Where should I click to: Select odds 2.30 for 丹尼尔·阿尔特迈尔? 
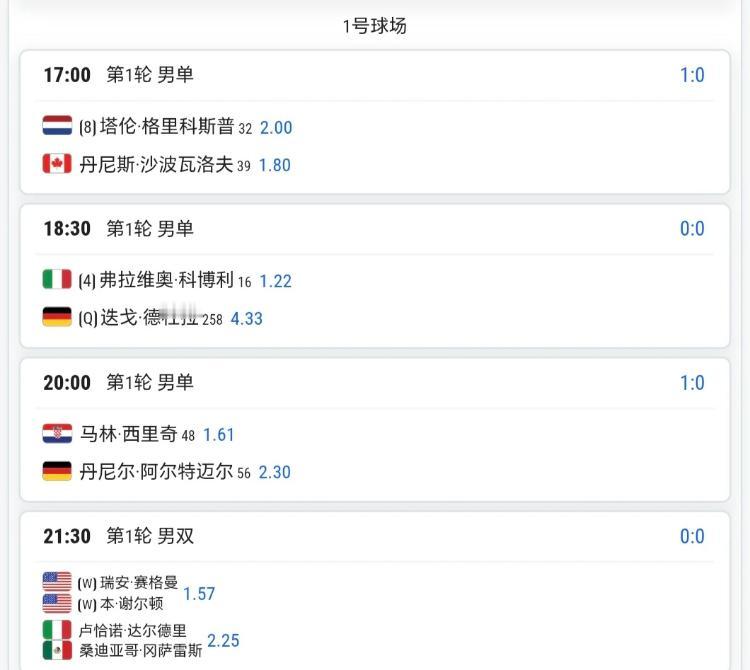click(275, 473)
